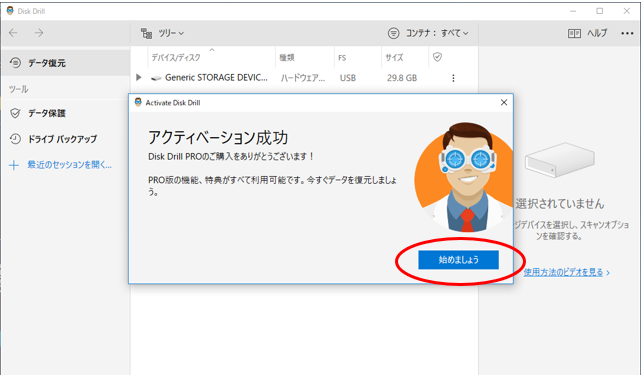Viewport: 642px width, 376px height.
Task: Click the plus icon beside recent sessions
Action: [14, 165]
